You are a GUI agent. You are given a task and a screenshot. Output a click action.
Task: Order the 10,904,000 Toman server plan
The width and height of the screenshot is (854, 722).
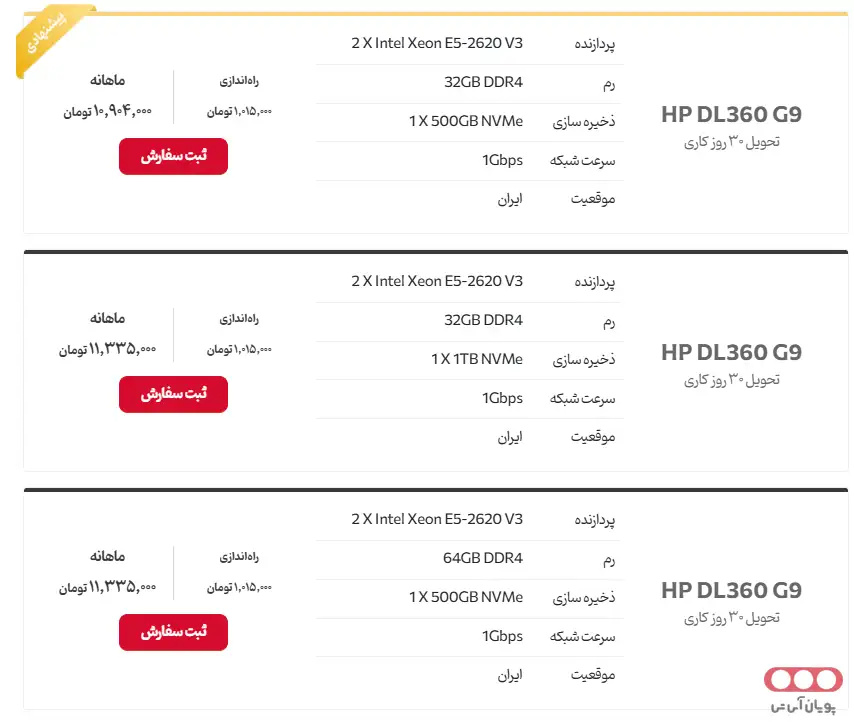click(173, 156)
